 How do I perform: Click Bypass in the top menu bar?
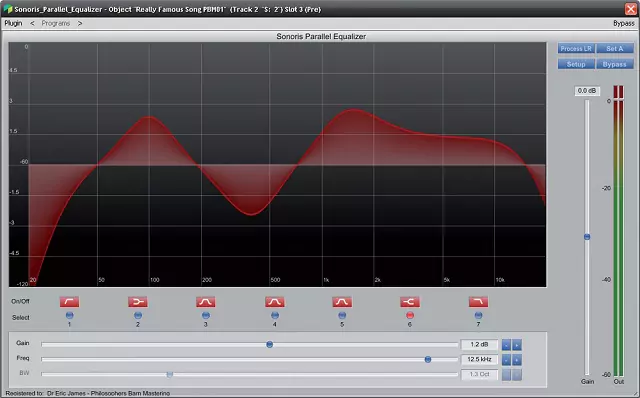click(624, 23)
